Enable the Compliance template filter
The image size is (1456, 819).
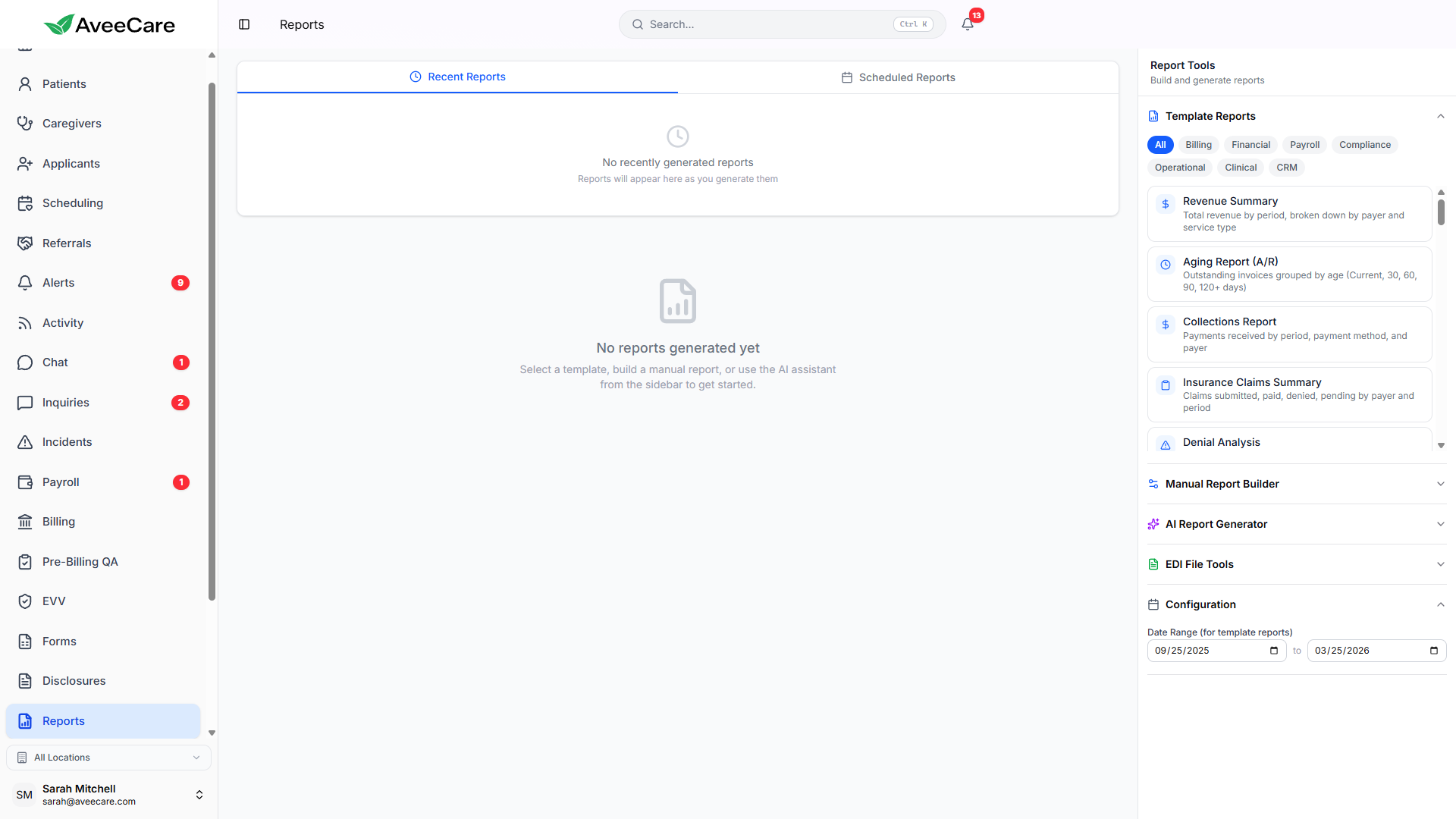(1364, 144)
